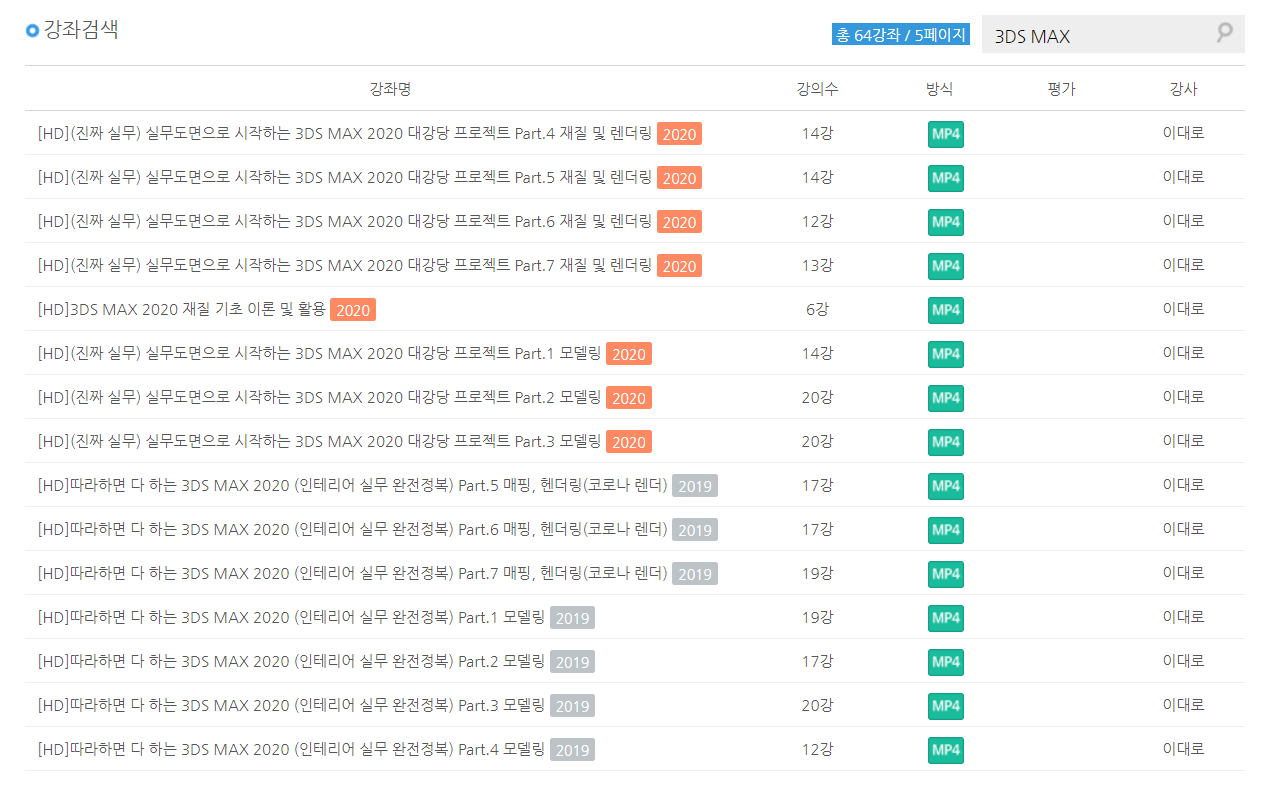Image resolution: width=1263 pixels, height=790 pixels.
Task: Click MP4 badge for Part.7 재질 및 렌더링 course
Action: (x=946, y=266)
